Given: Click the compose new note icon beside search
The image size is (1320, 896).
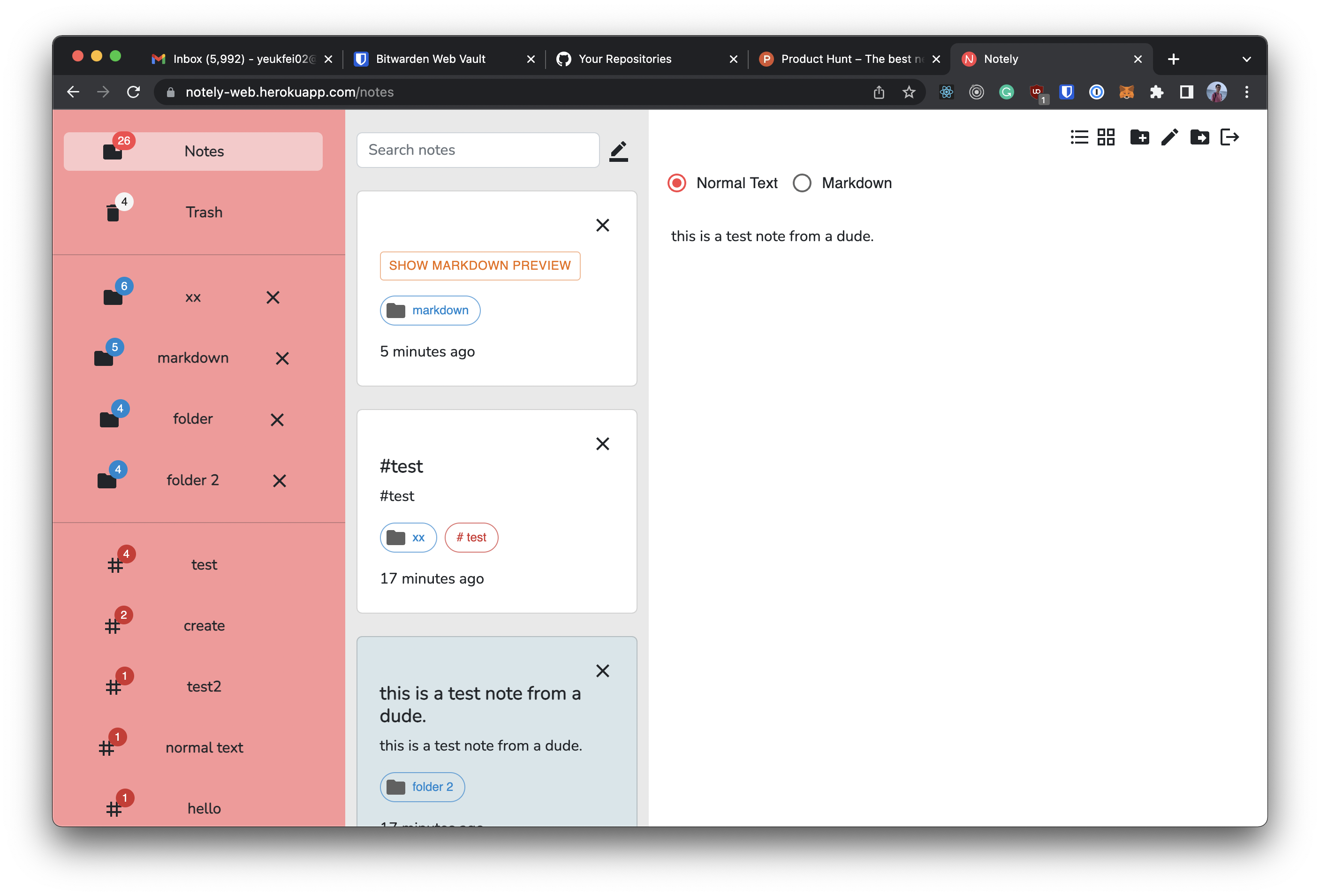Looking at the screenshot, I should [619, 151].
